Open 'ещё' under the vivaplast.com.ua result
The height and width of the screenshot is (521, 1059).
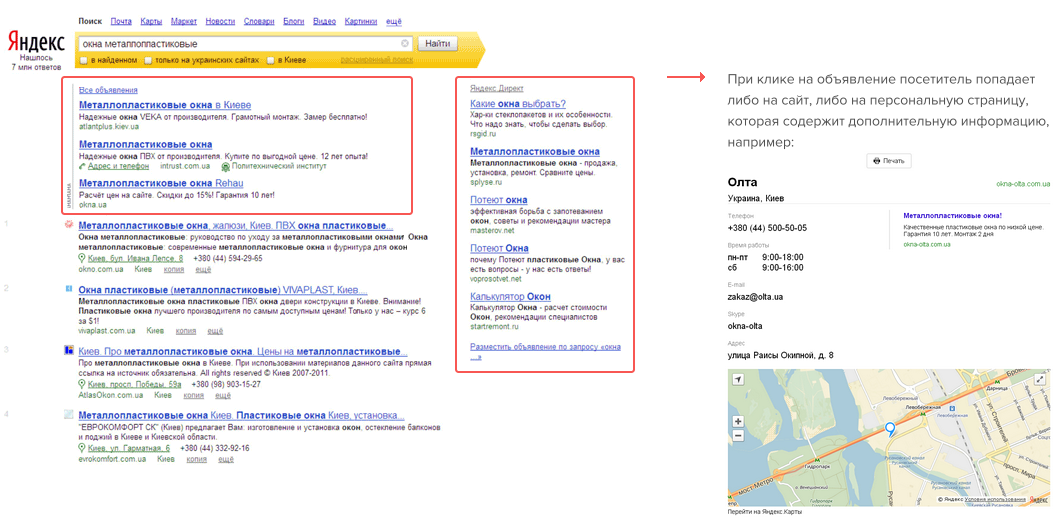215,331
